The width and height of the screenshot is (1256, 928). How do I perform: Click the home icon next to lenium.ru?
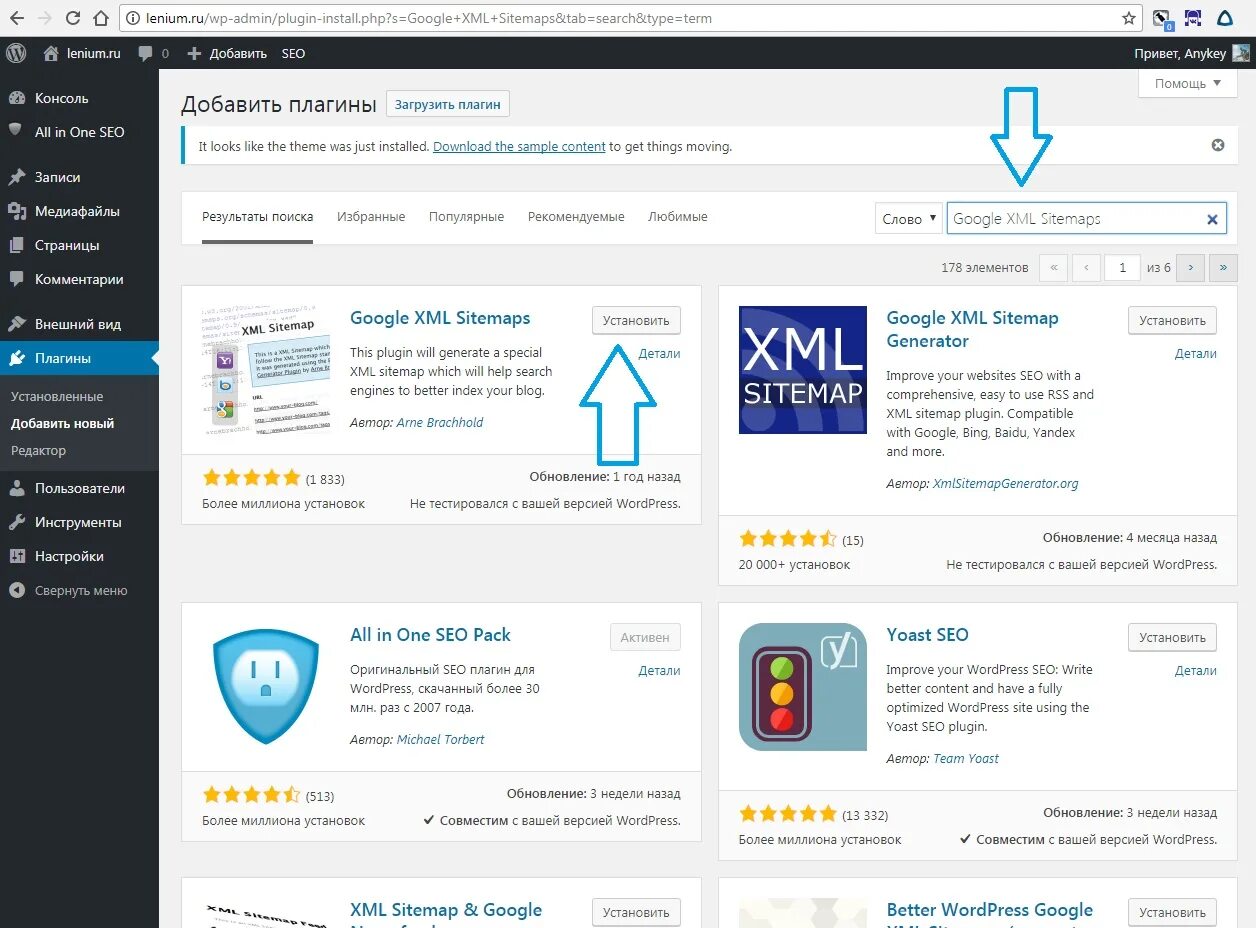tap(48, 53)
